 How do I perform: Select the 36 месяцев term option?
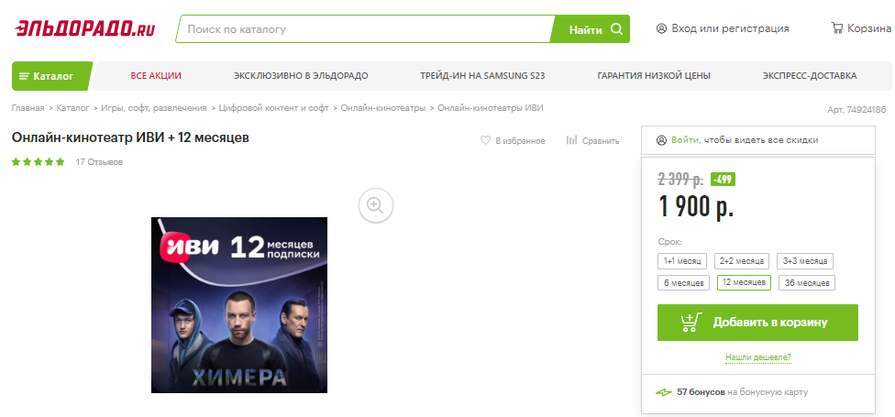(807, 283)
